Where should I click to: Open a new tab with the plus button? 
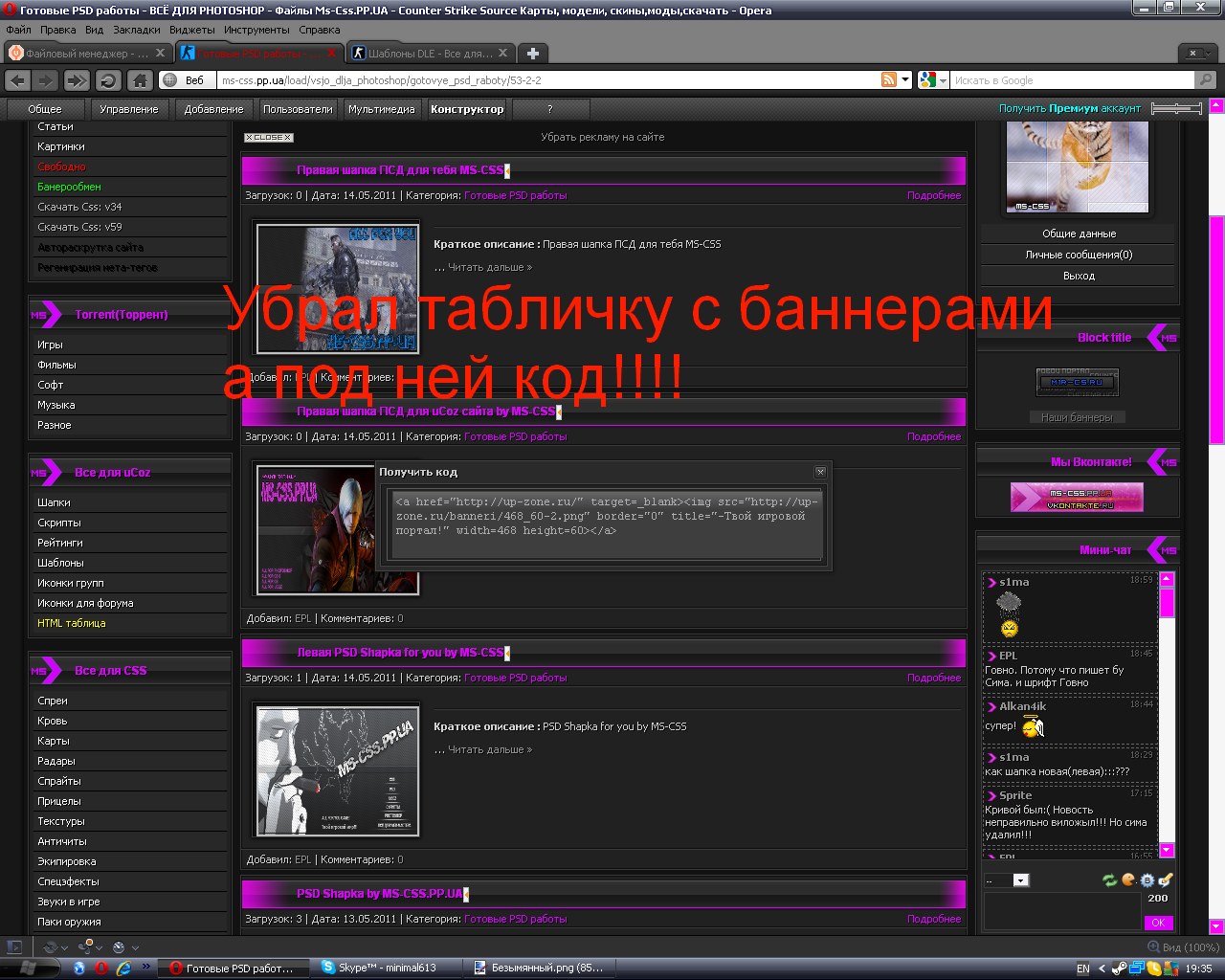coord(533,53)
